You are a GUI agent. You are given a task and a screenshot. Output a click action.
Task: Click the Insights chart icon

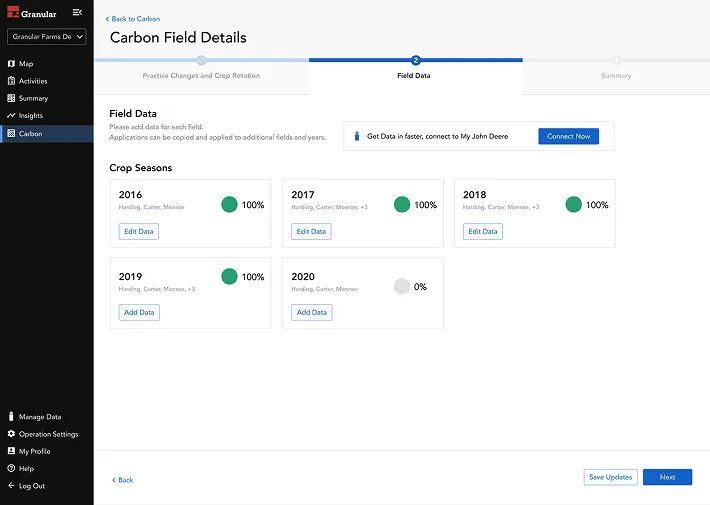tap(11, 115)
